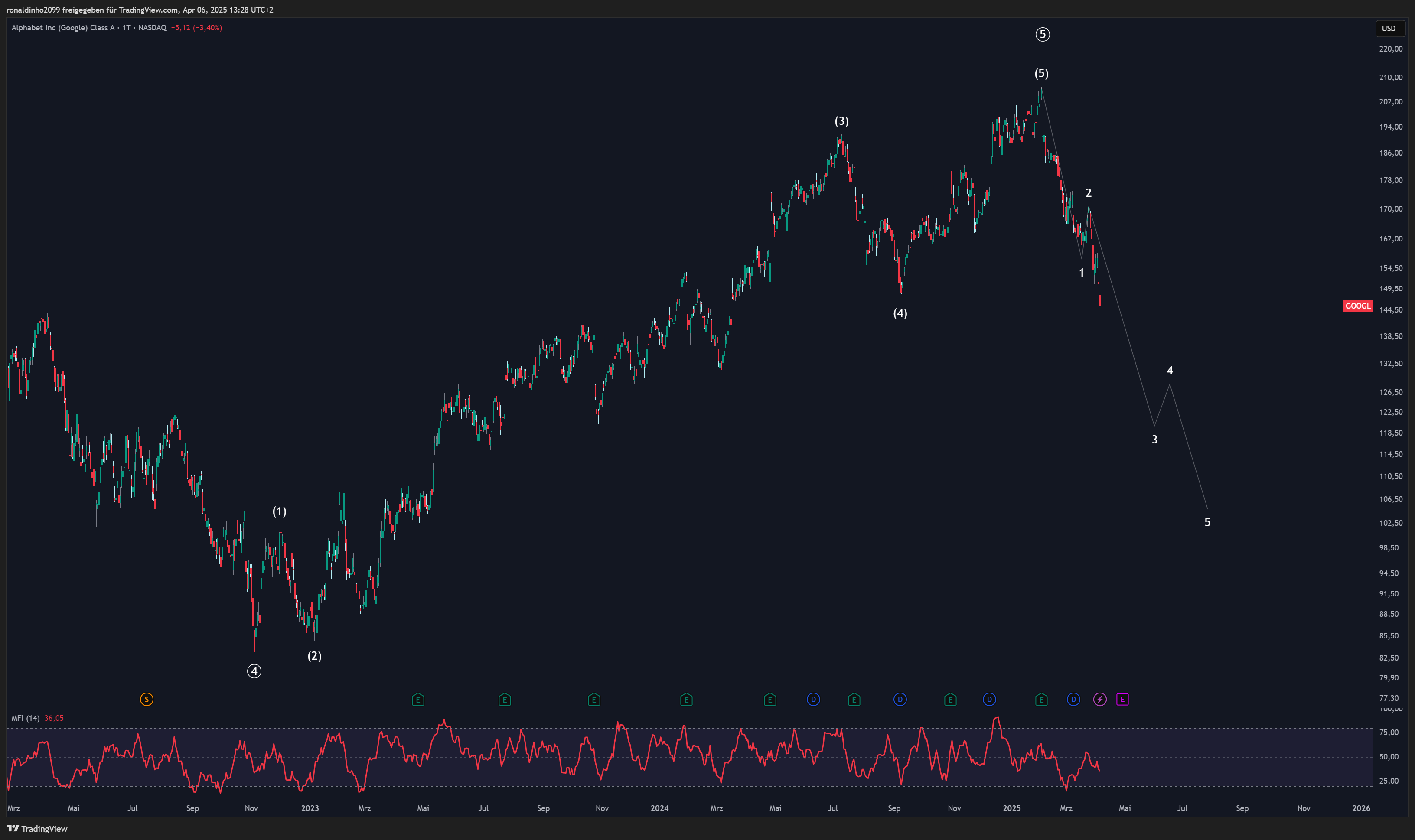Select the (2) wave label

(x=314, y=656)
